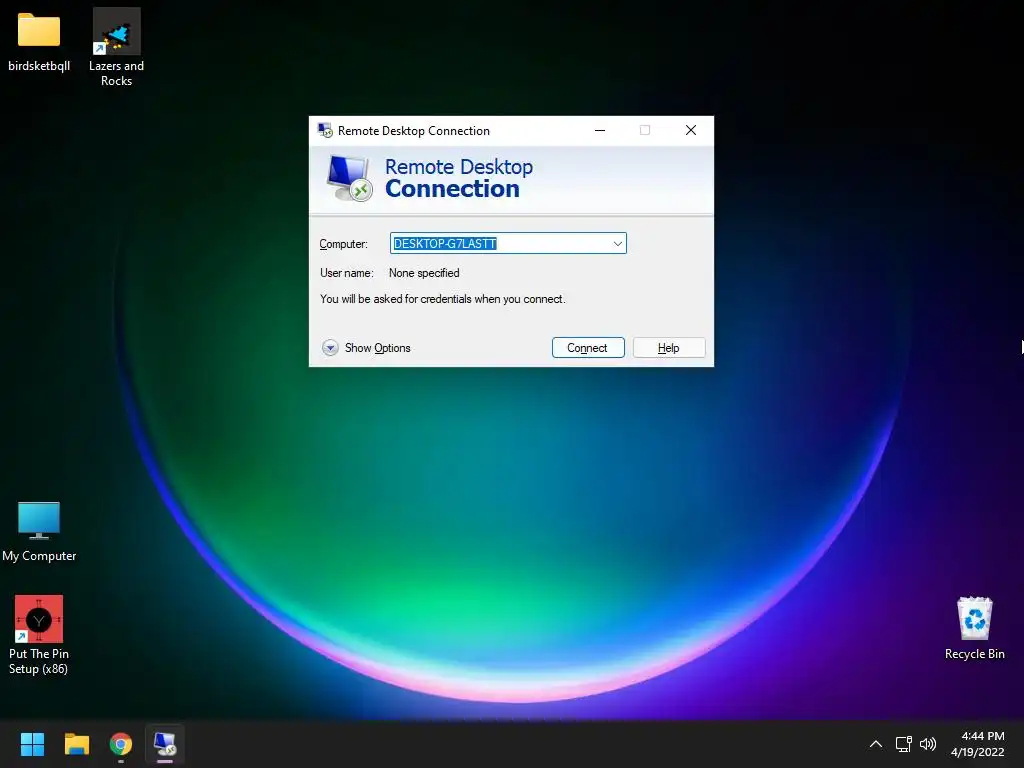
Task: Show hidden system tray icons chevron
Action: pyautogui.click(x=876, y=744)
